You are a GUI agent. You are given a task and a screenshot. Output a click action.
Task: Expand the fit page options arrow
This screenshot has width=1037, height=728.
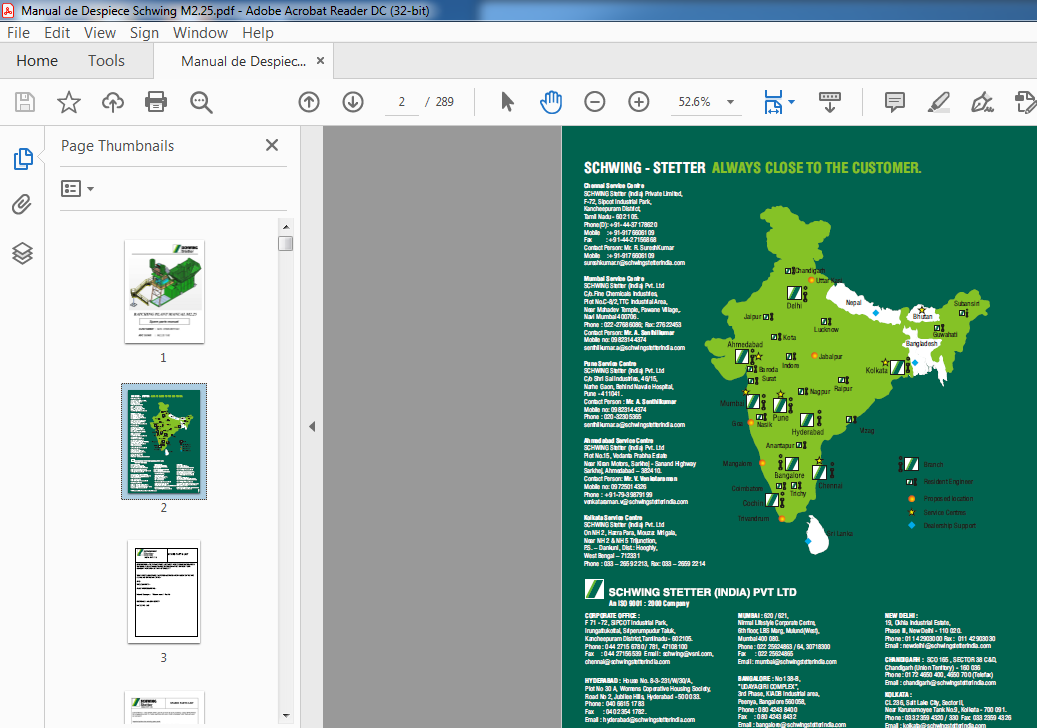pos(792,102)
